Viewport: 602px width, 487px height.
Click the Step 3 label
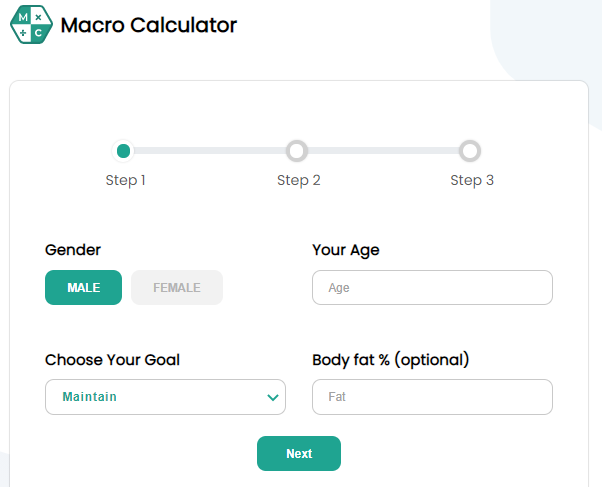pos(472,180)
